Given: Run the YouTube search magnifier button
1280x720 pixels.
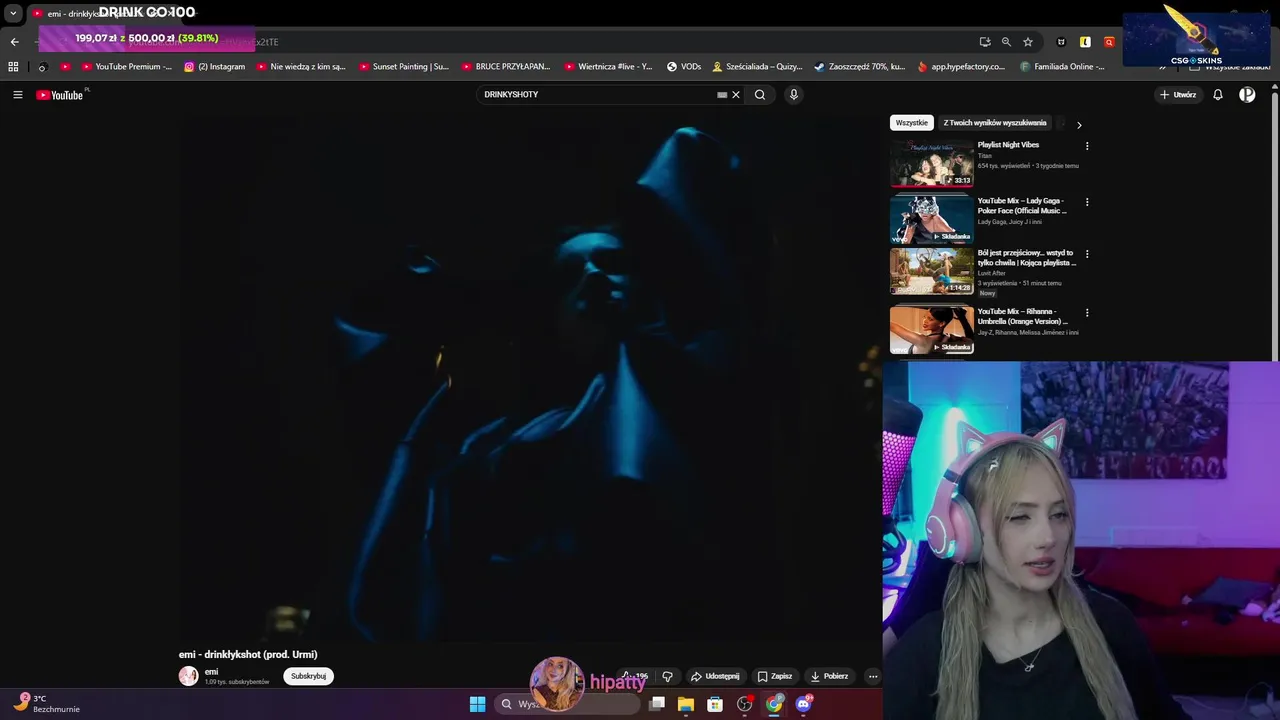Looking at the screenshot, I should click(760, 95).
